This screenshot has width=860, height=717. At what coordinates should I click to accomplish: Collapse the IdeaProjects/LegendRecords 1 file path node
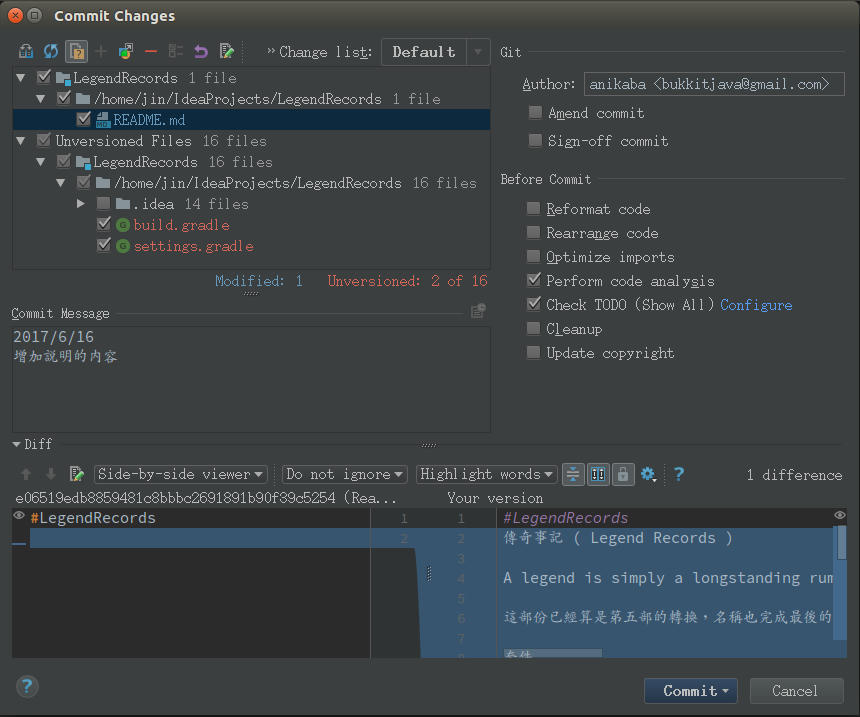[x=41, y=99]
